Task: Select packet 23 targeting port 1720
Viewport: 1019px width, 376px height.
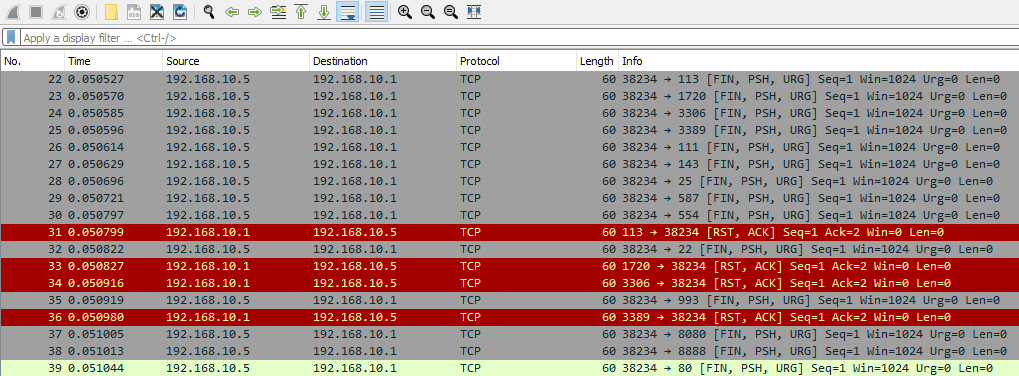Action: [x=510, y=96]
